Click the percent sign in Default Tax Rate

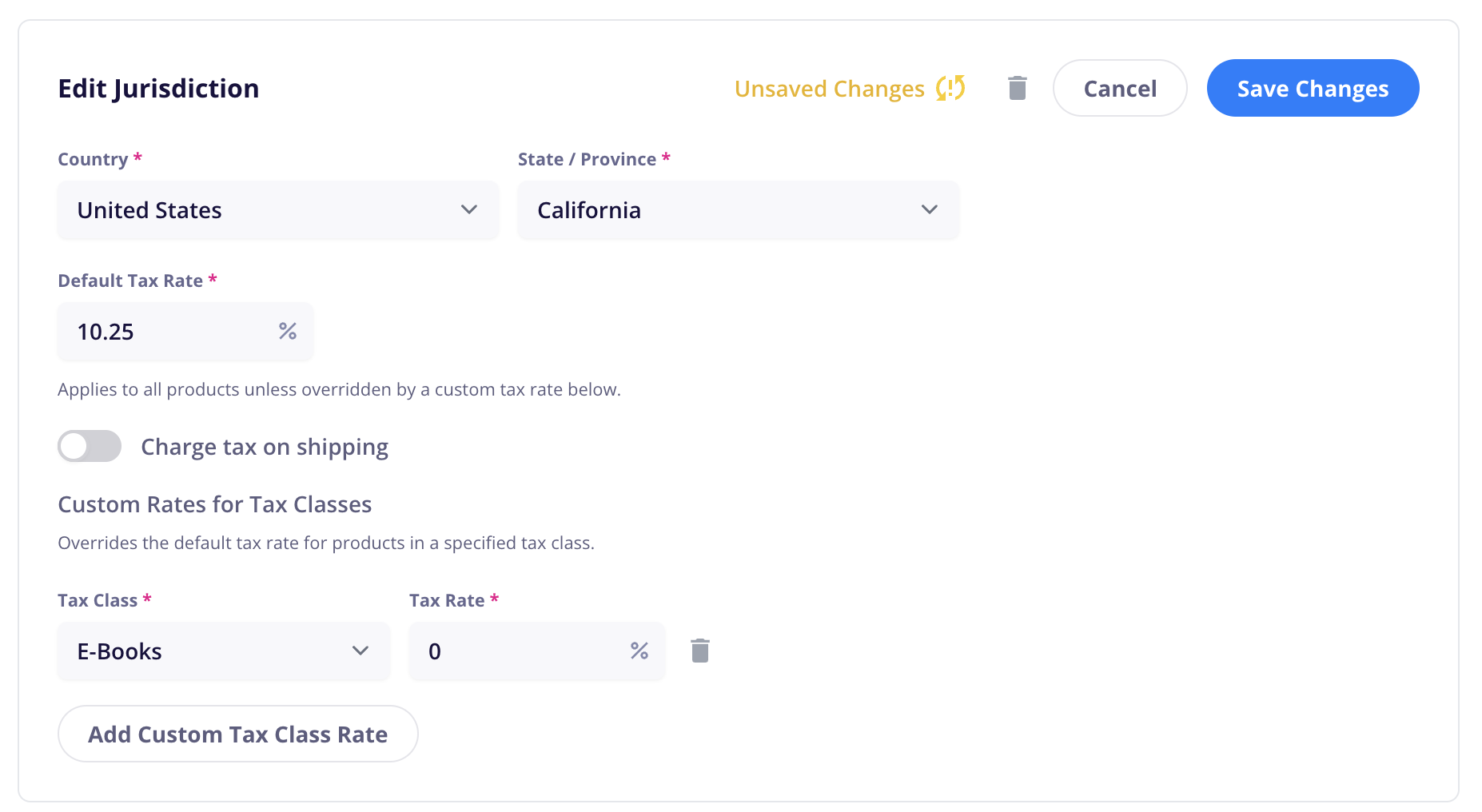point(288,331)
